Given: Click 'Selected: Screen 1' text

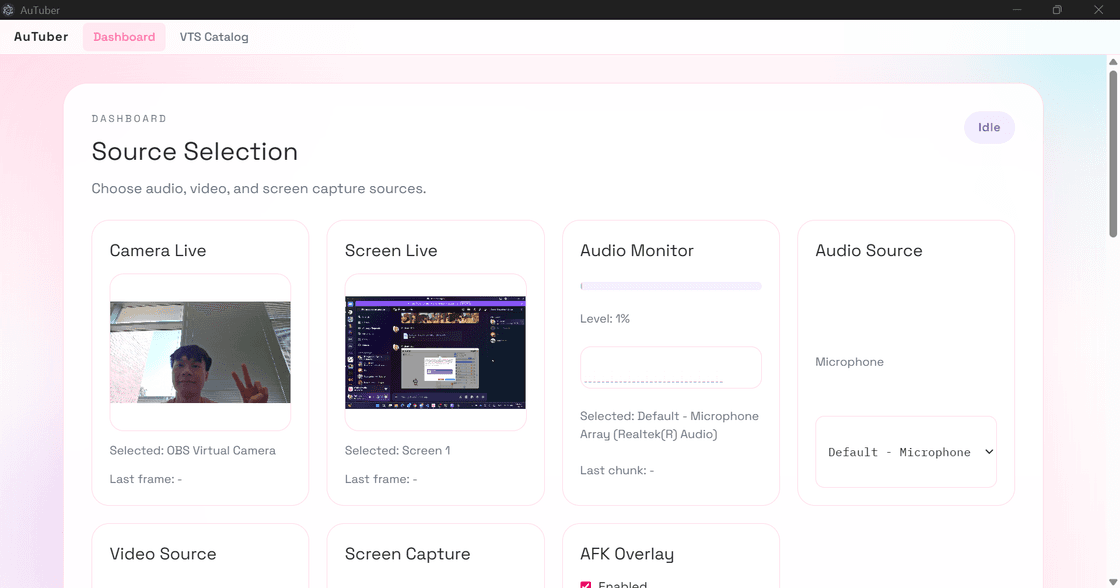Looking at the screenshot, I should point(397,451).
